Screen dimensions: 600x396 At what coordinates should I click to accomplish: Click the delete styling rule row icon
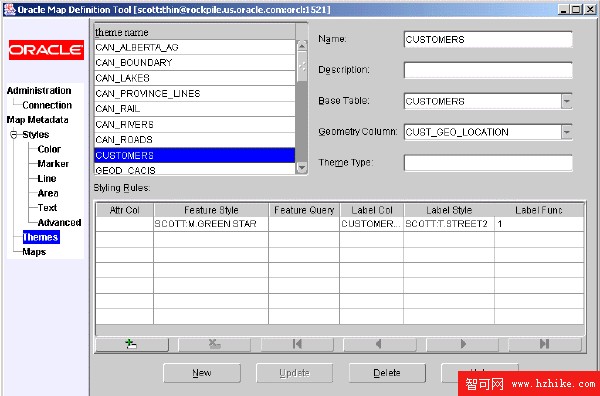(x=214, y=344)
